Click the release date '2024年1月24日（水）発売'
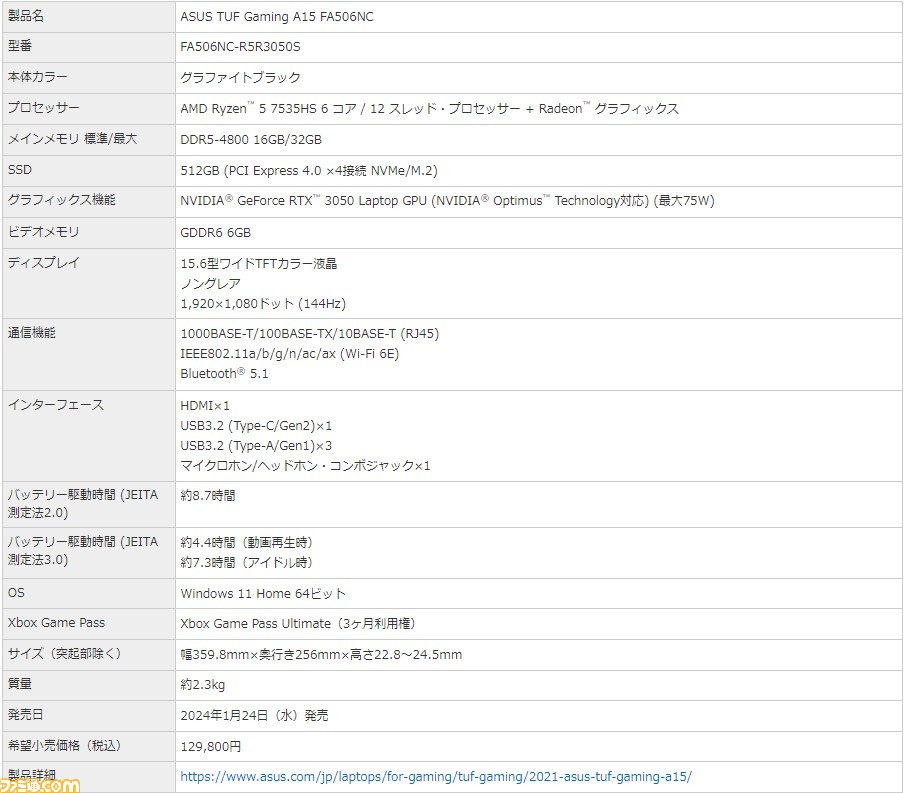The height and width of the screenshot is (793, 905). coord(254,716)
